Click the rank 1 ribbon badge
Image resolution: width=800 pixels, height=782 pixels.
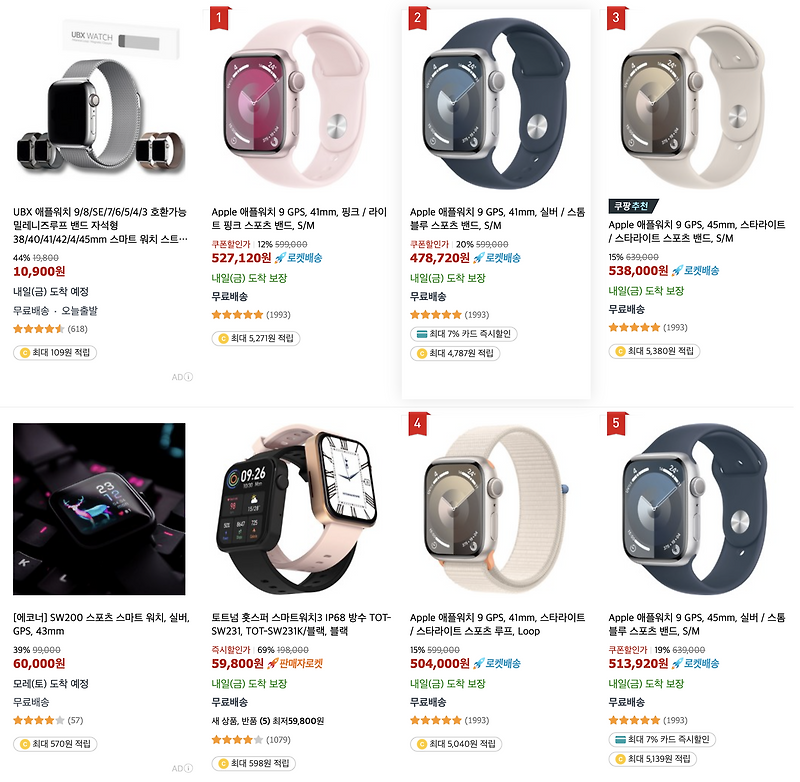click(x=221, y=18)
